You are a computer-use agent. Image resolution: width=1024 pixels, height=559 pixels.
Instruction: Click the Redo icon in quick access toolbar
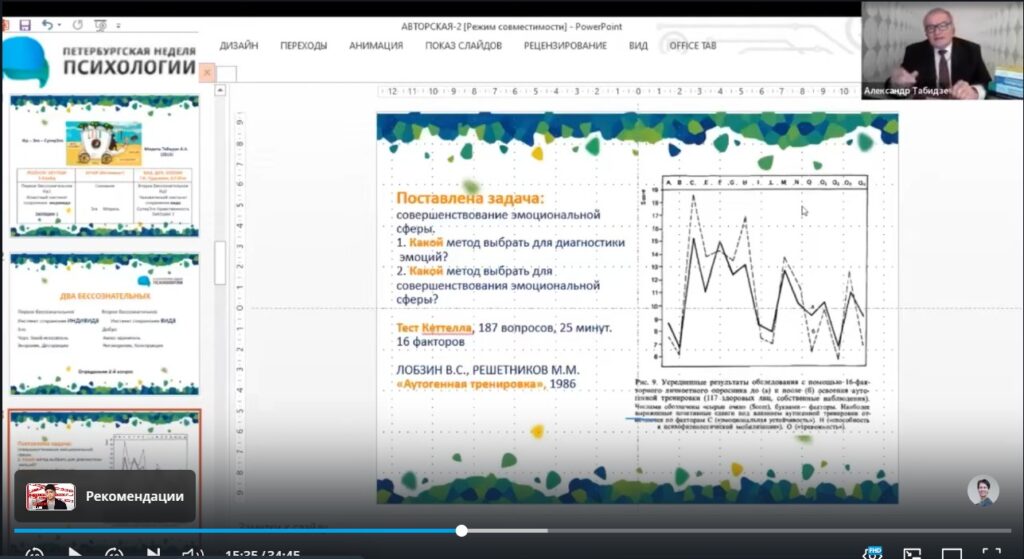point(78,24)
